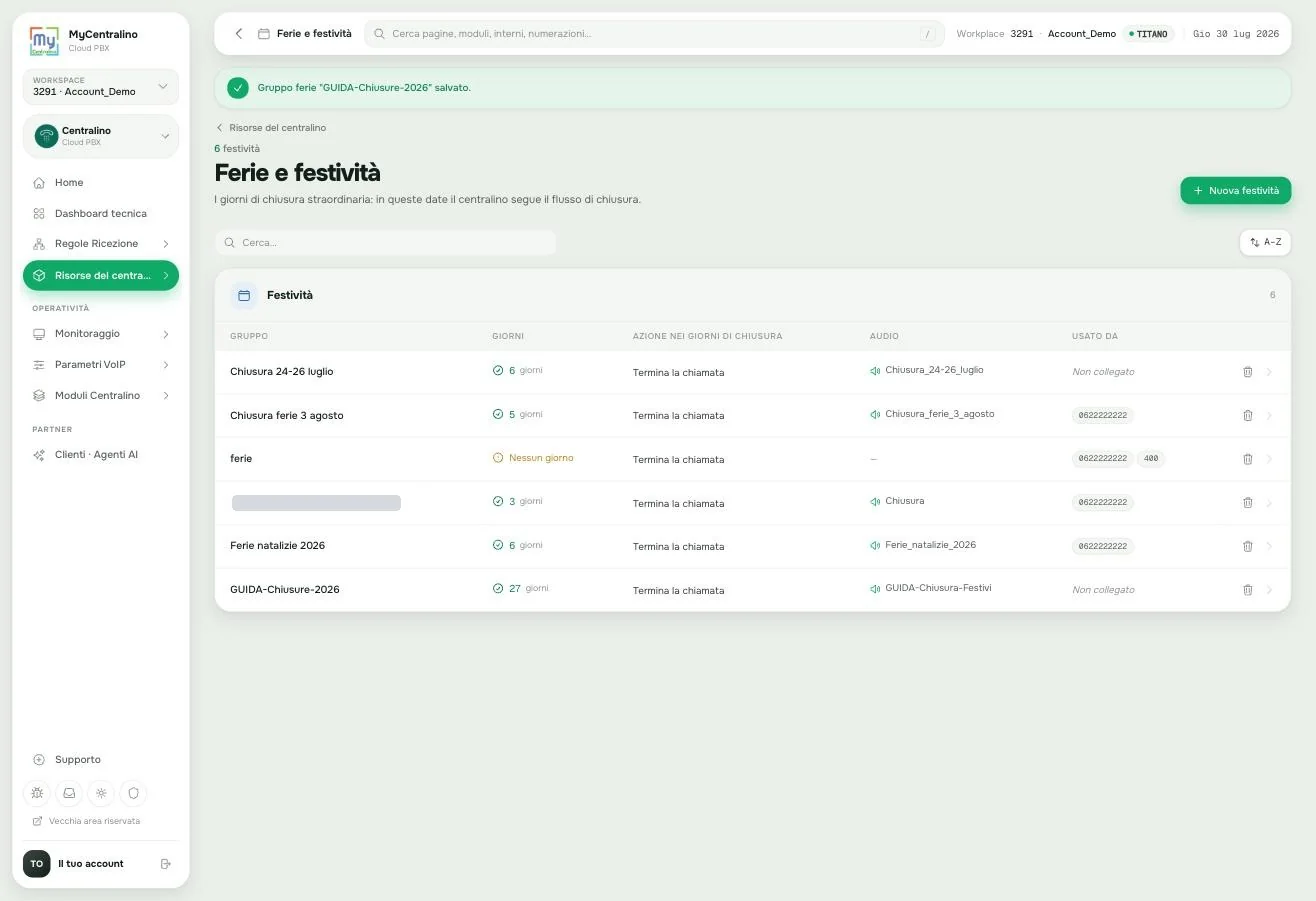Click the trash icon in ferie row
The width and height of the screenshot is (1316, 901).
pyautogui.click(x=1247, y=459)
